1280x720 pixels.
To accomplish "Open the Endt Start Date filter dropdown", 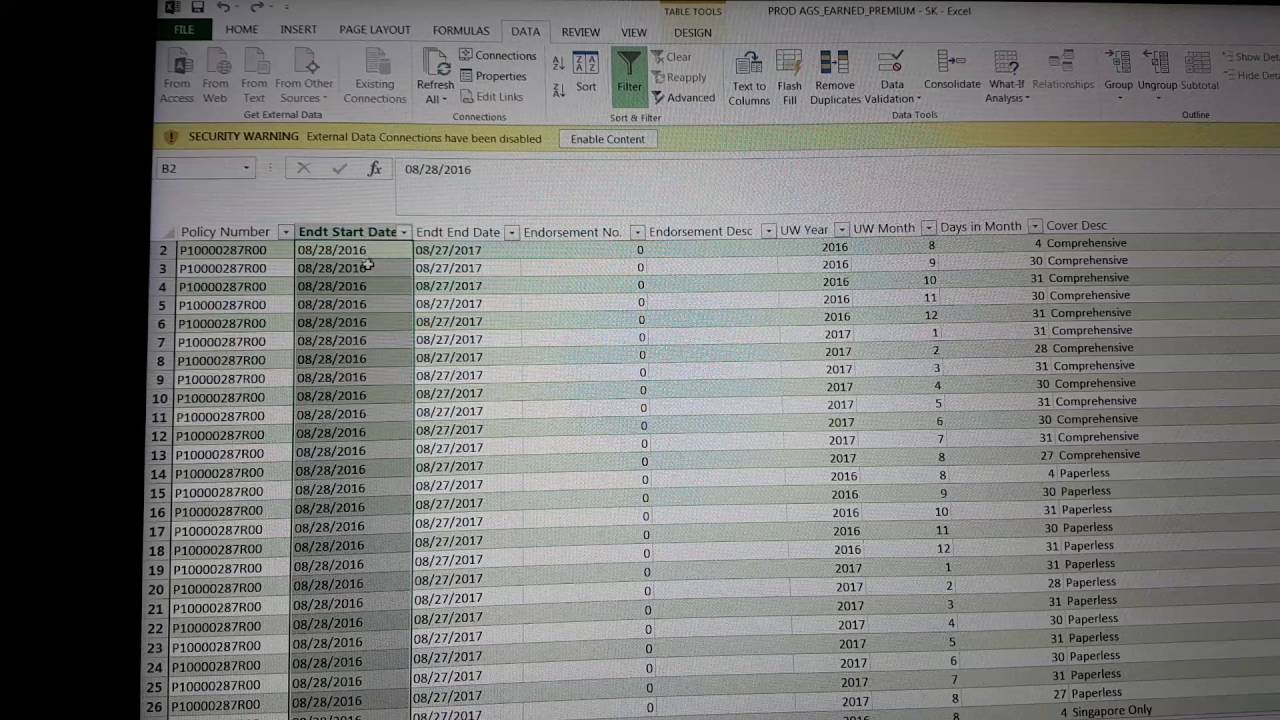I will pyautogui.click(x=404, y=232).
